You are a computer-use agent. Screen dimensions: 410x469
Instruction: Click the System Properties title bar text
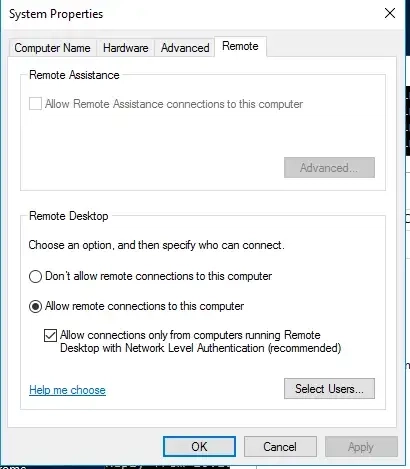coord(56,14)
